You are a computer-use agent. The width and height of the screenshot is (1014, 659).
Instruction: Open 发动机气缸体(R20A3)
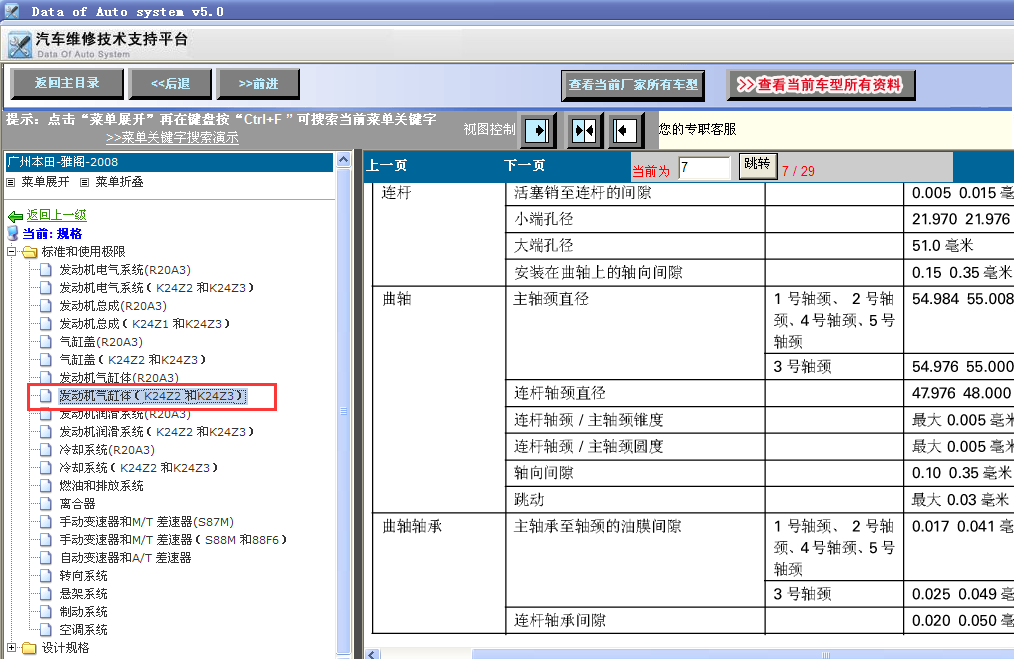[119, 378]
